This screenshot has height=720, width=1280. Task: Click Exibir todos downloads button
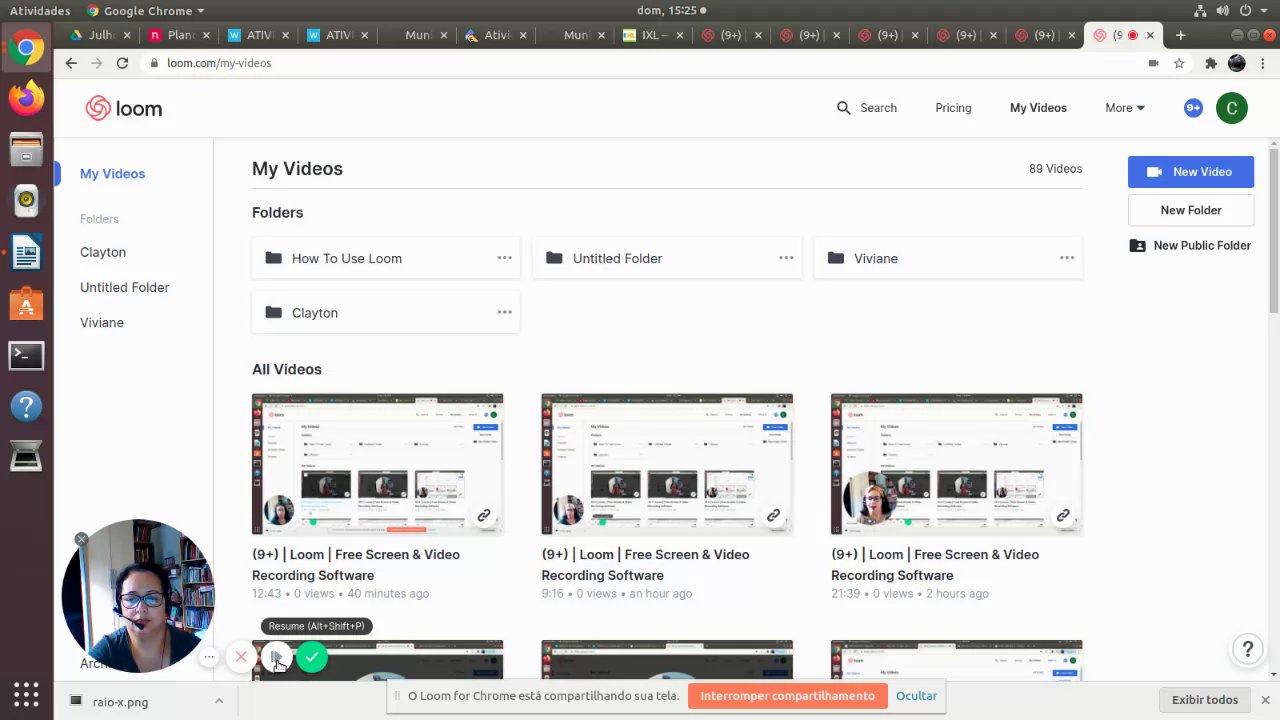pyautogui.click(x=1204, y=700)
